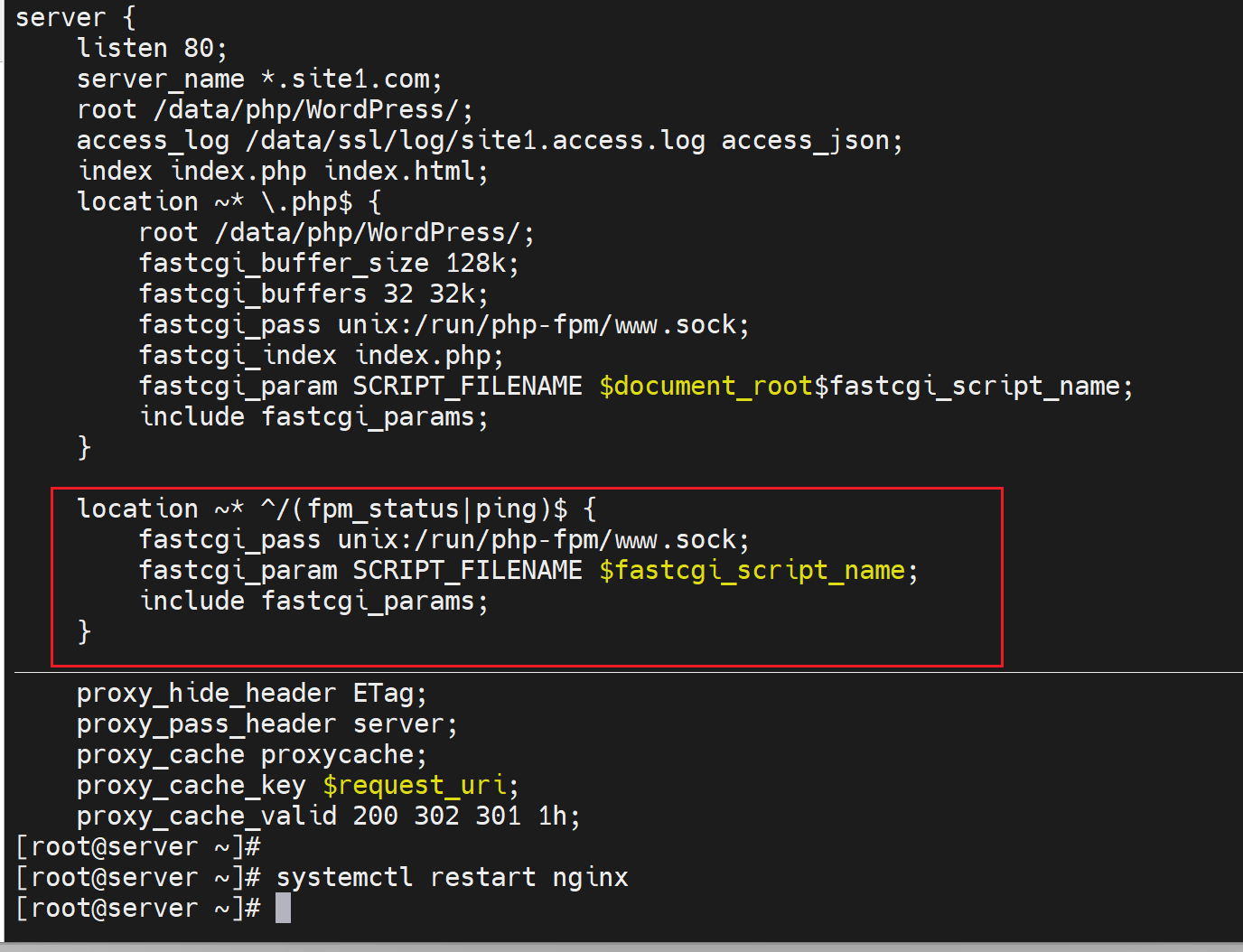Click the 'proxy_cache_valid 200 302 301 1h;' line
The width and height of the screenshot is (1243, 952).
pos(328,816)
